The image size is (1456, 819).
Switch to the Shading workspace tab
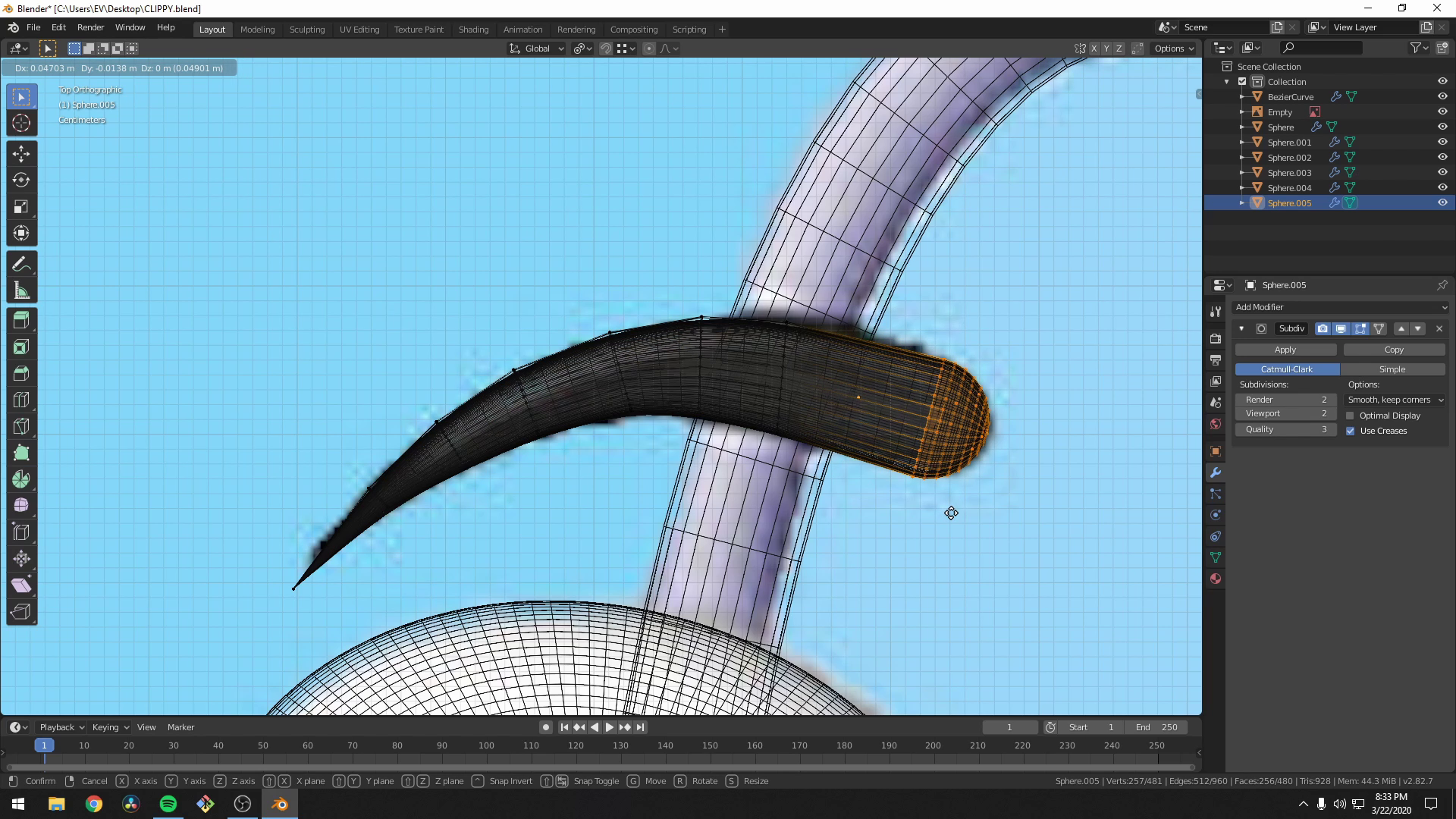pos(473,29)
